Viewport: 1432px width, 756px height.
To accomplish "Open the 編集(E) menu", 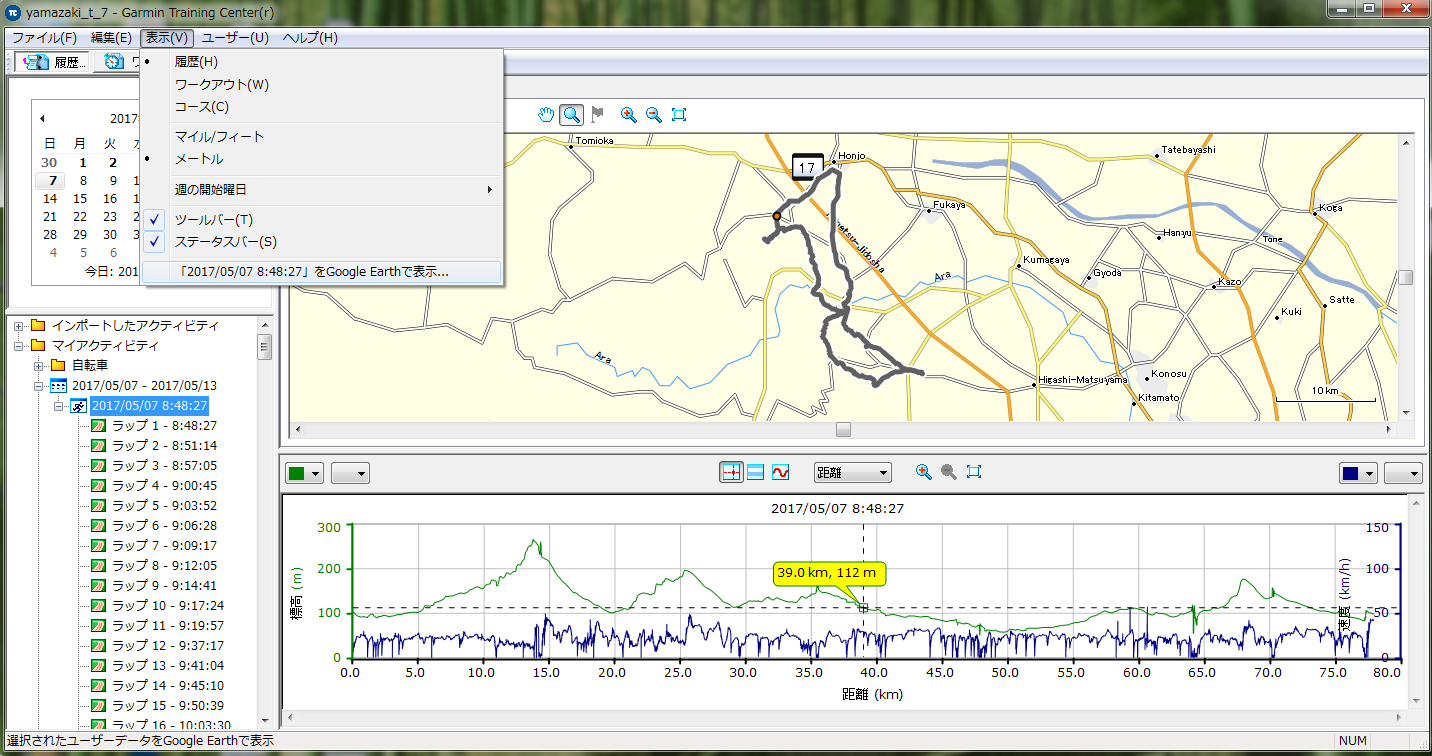I will click(x=111, y=38).
